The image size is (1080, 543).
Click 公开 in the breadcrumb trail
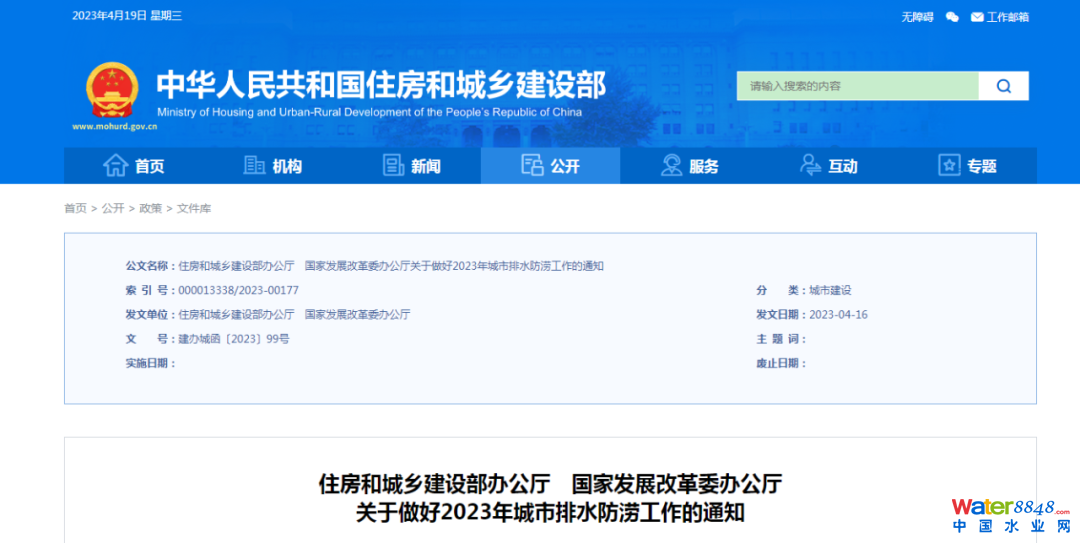(113, 208)
